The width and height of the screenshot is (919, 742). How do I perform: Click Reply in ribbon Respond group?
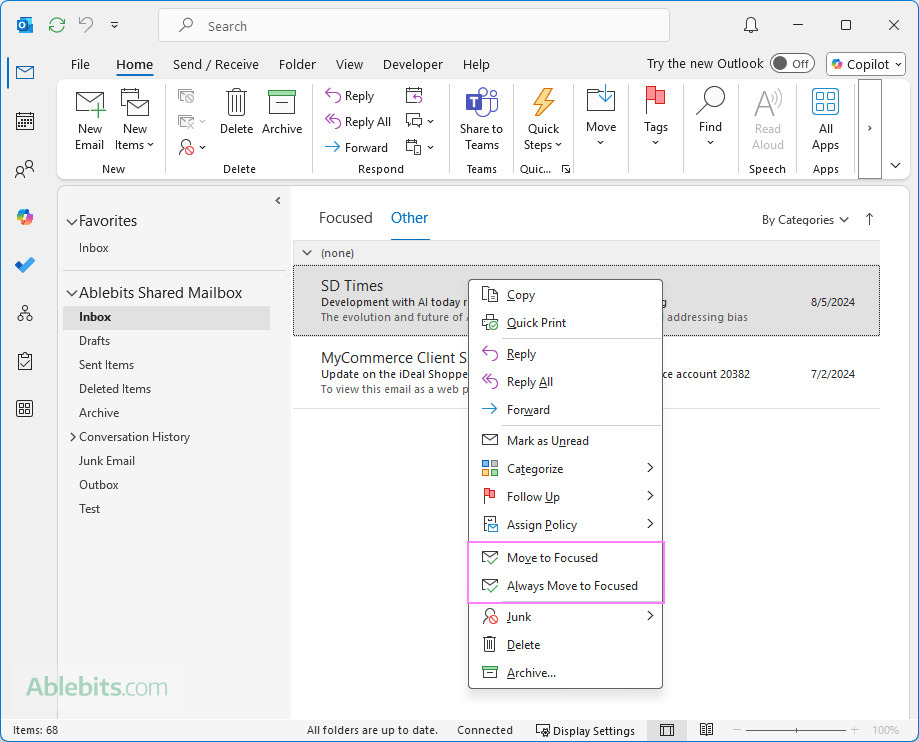[x=350, y=96]
